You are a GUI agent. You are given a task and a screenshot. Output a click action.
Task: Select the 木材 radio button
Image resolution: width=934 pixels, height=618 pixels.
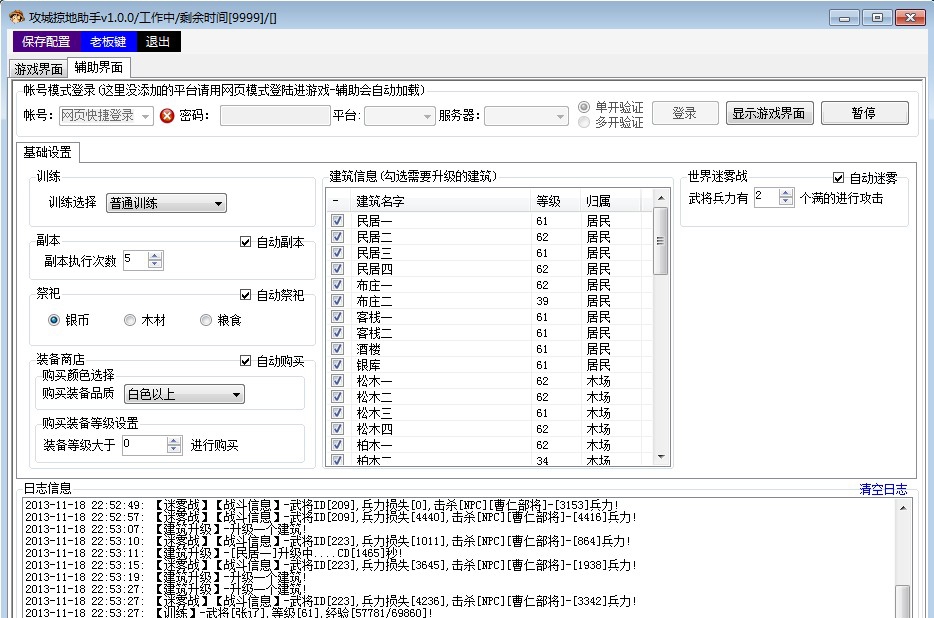(x=130, y=320)
